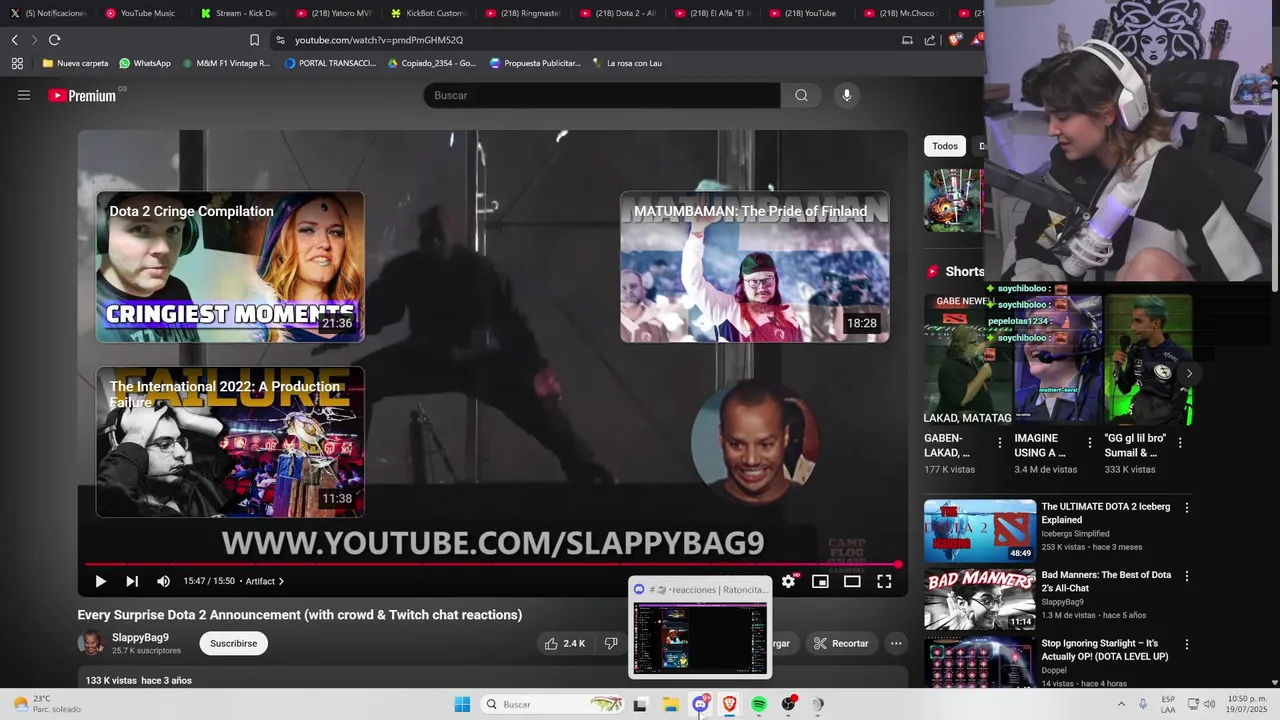Open The ULTIMATE DOTA 2 Iceberg thumbnail

click(980, 531)
